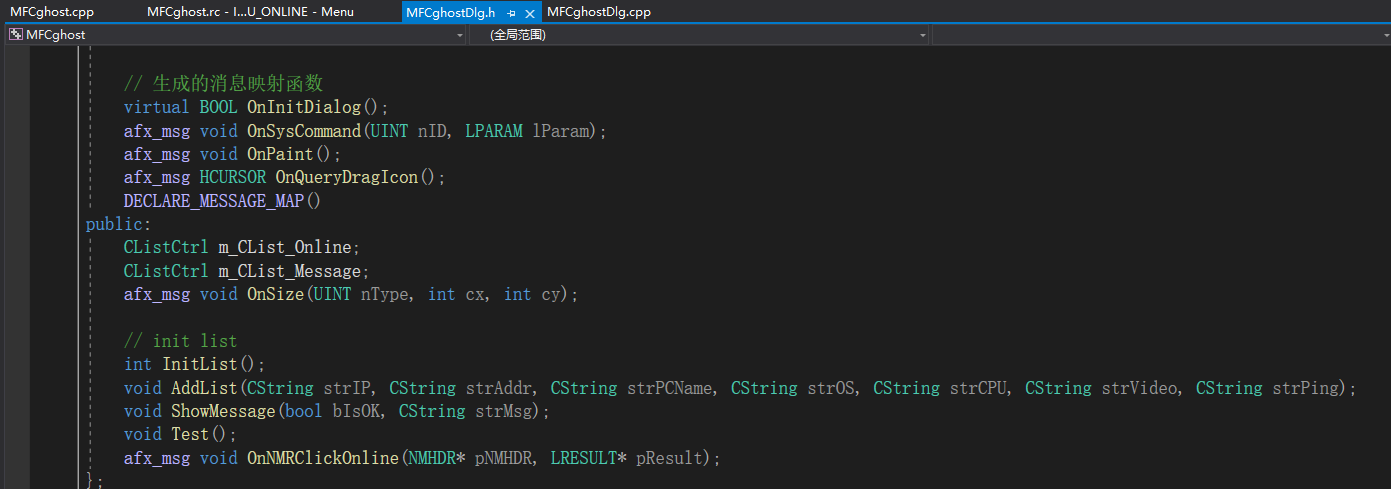Click the nType parameter in OnSize
This screenshot has height=489, width=1391.
click(x=384, y=294)
